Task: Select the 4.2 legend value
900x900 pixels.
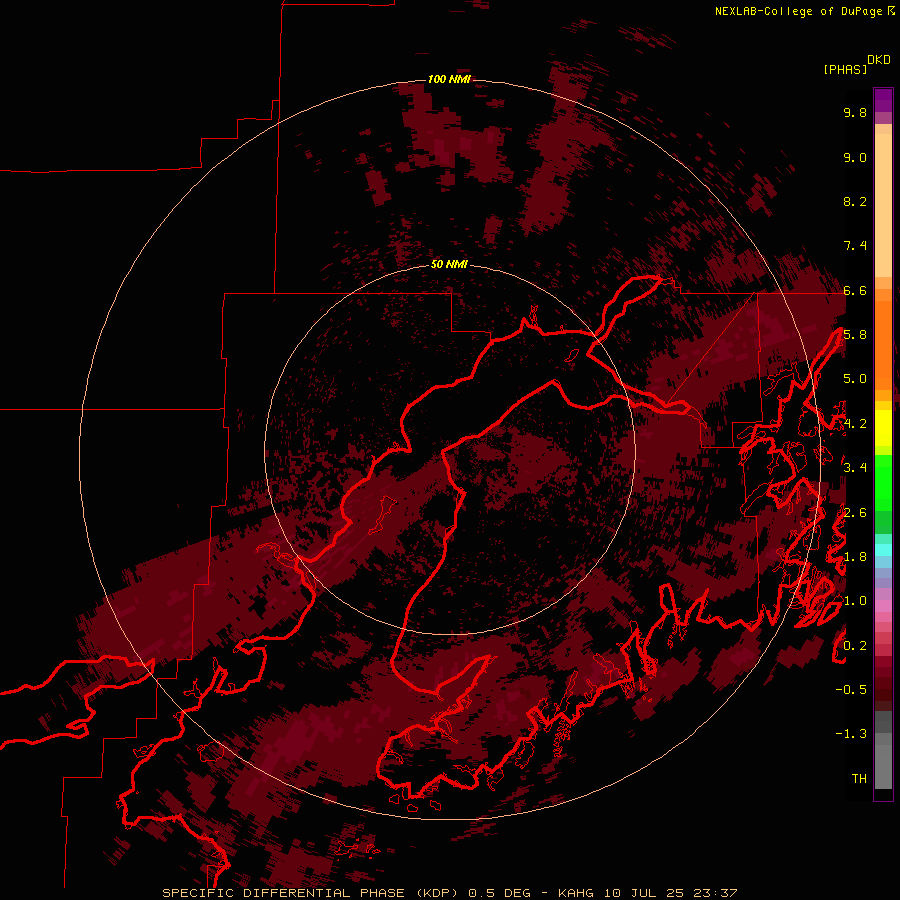Action: click(855, 424)
